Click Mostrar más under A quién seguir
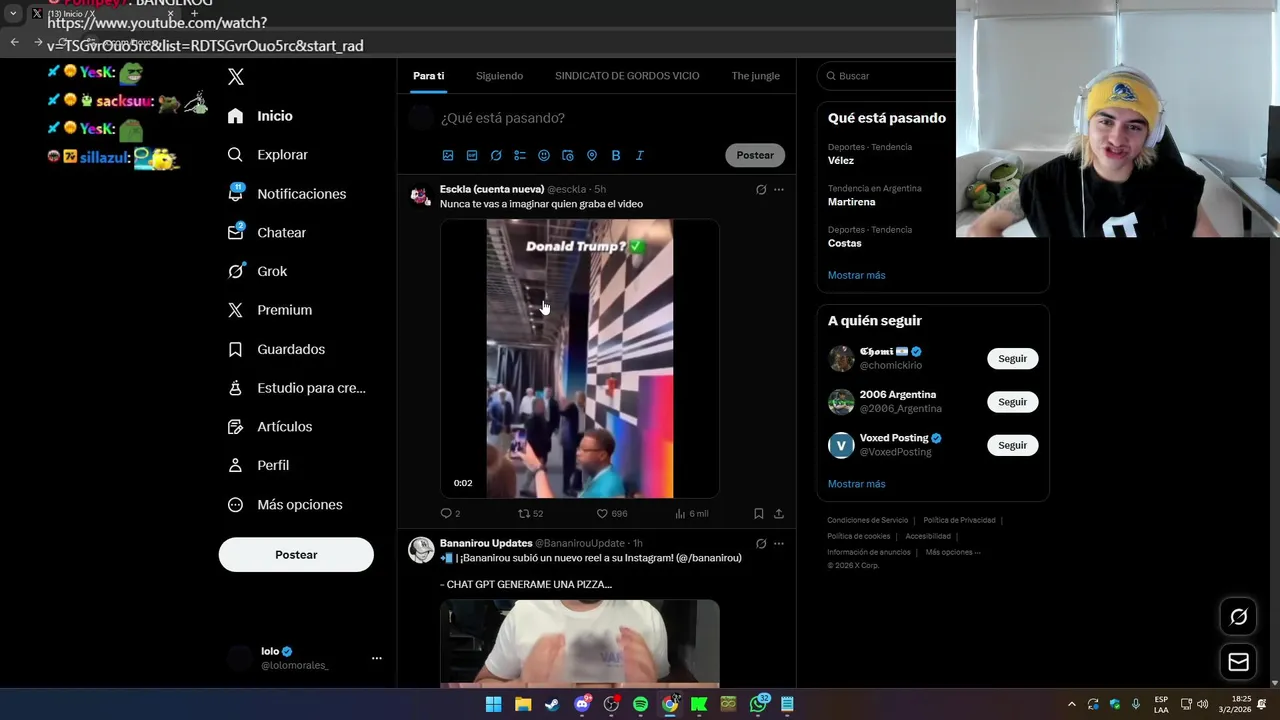The height and width of the screenshot is (720, 1280). [x=856, y=484]
